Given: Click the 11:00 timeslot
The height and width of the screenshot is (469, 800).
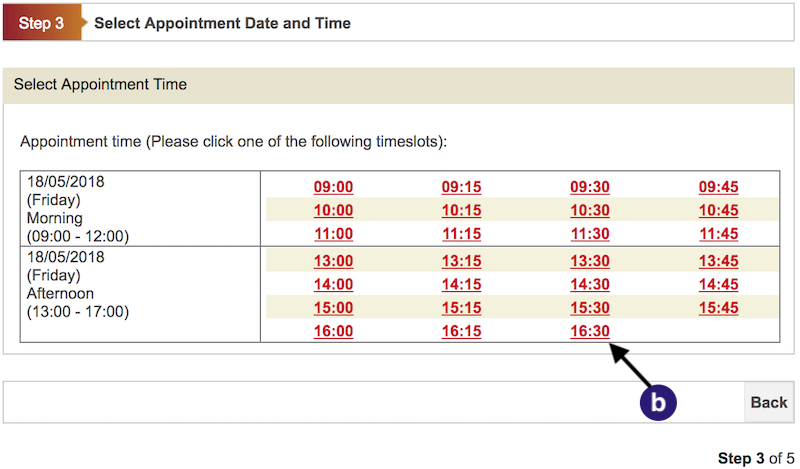Looking at the screenshot, I should [333, 234].
